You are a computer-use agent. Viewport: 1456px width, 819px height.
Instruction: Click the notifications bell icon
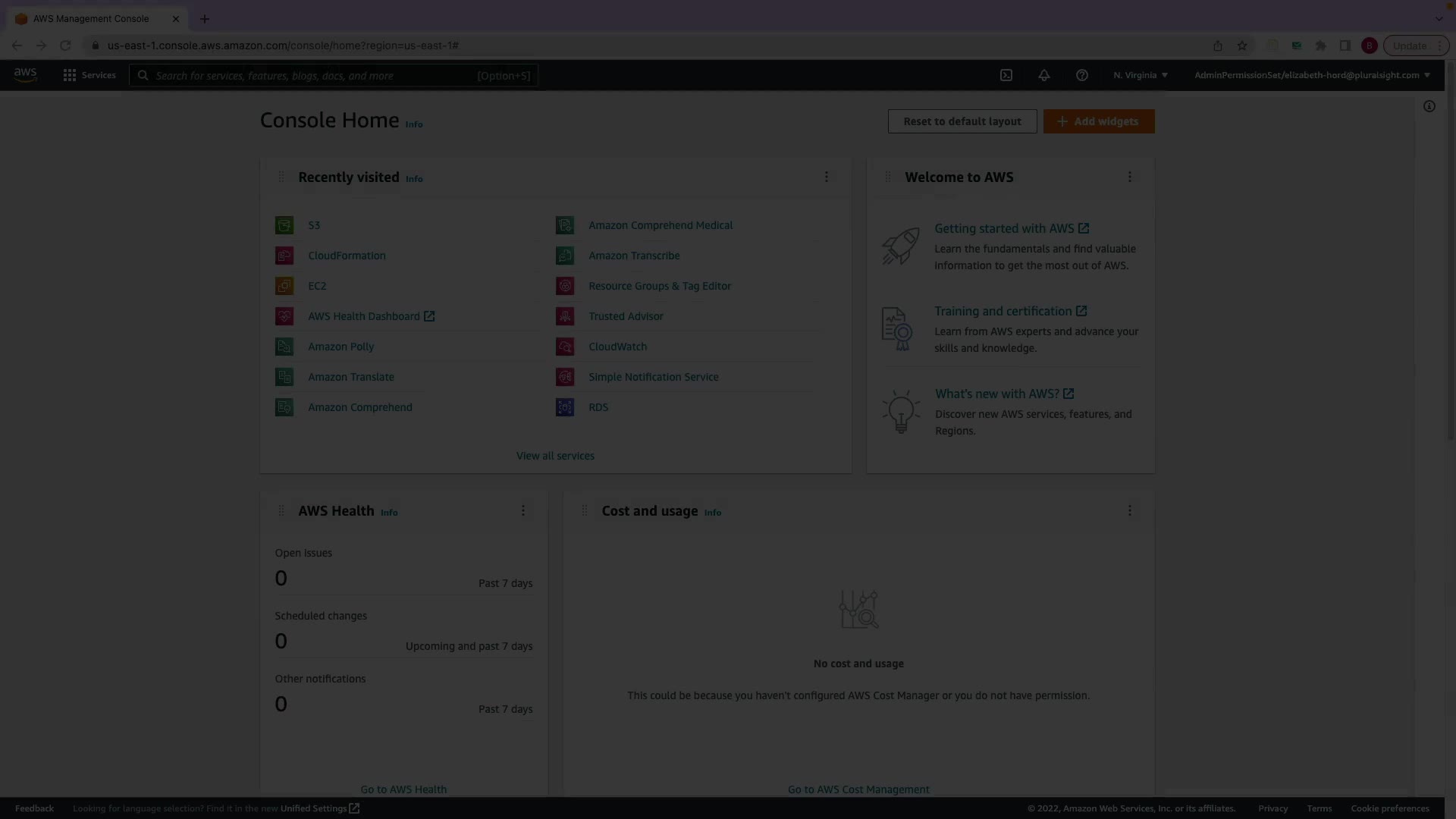click(x=1044, y=75)
